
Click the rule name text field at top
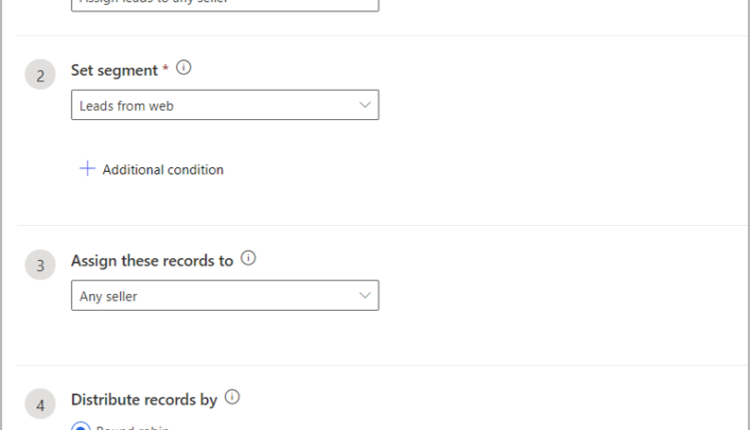click(224, 4)
